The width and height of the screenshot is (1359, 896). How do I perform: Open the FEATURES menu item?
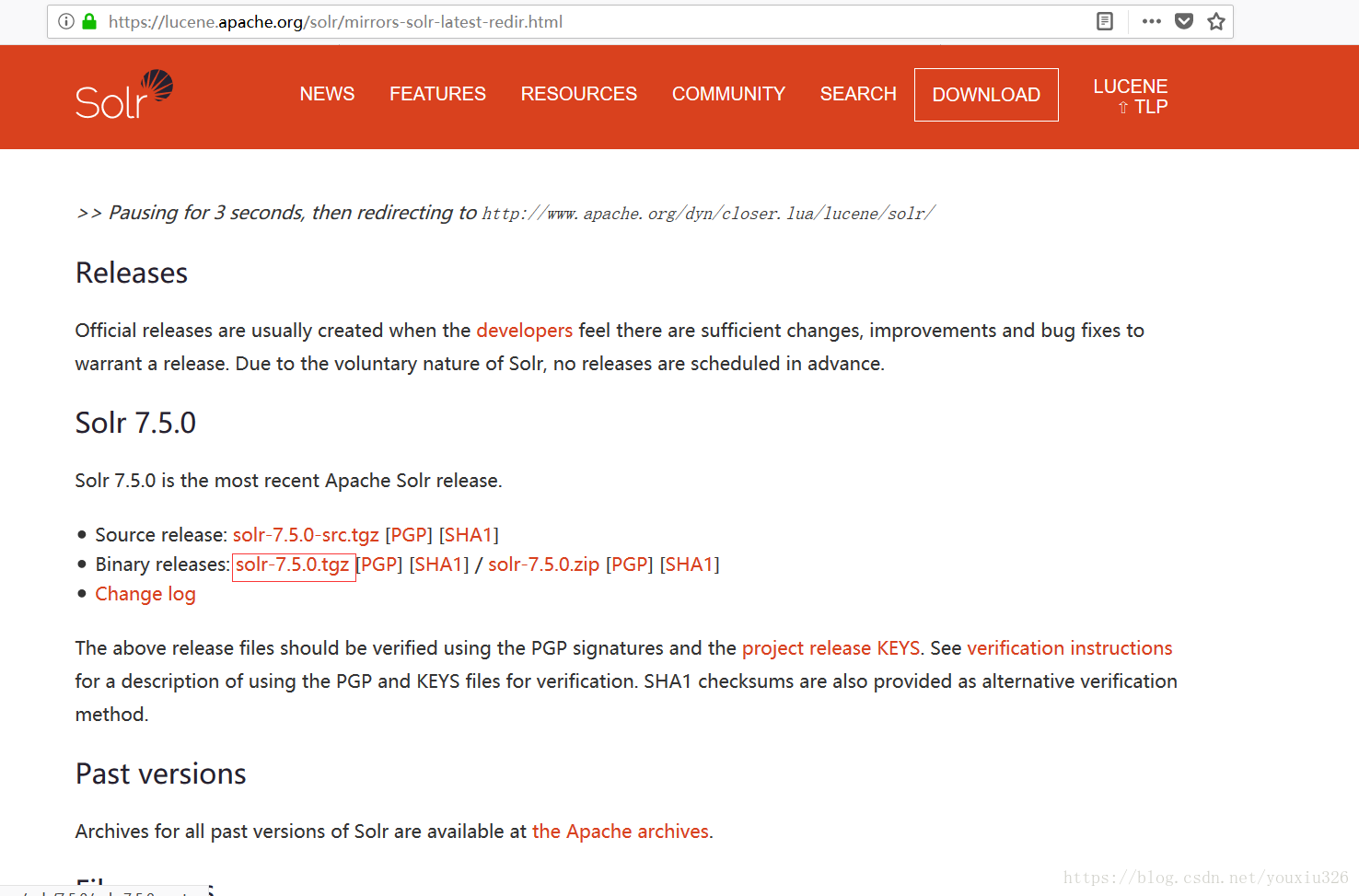click(437, 94)
